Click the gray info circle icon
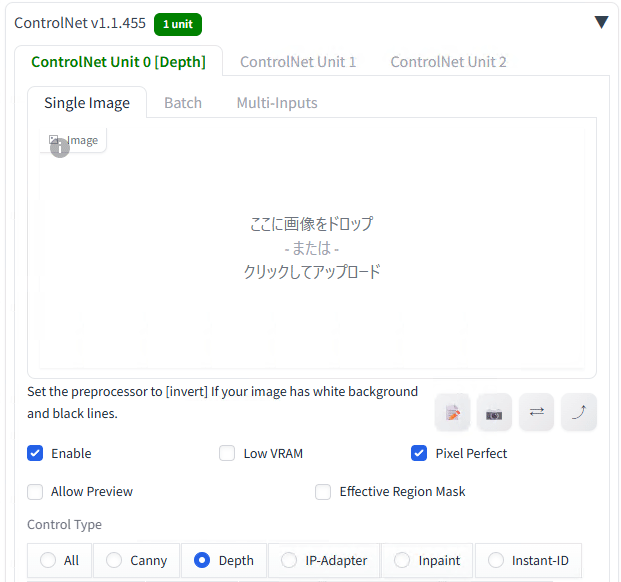Image resolution: width=621 pixels, height=582 pixels. (60, 148)
